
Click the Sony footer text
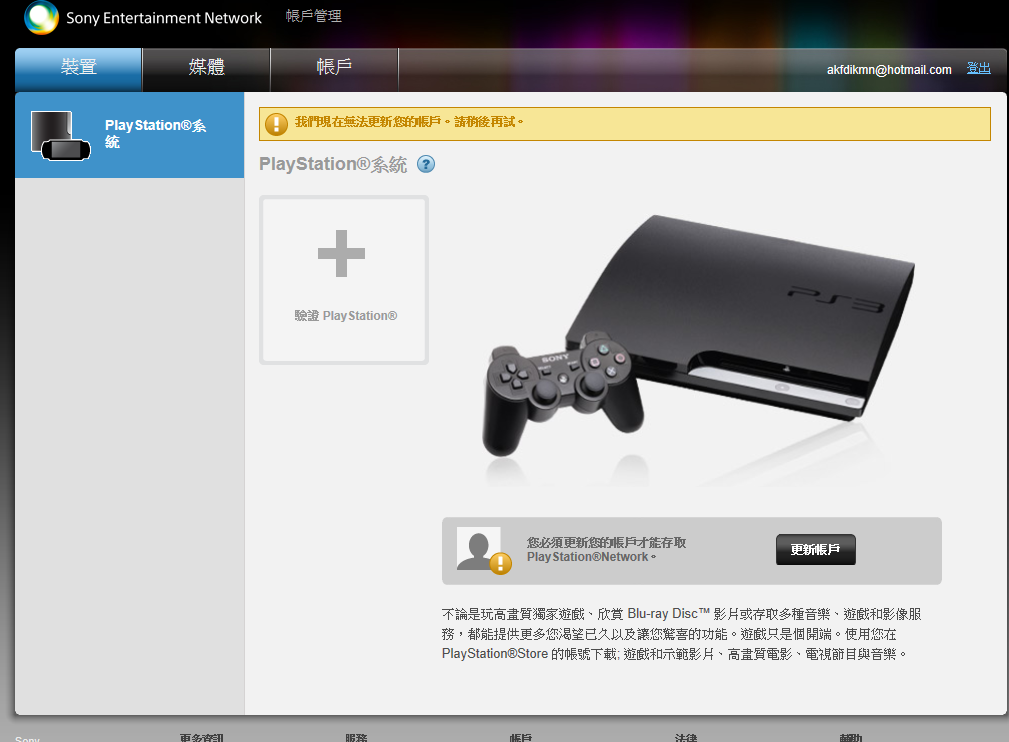27,739
